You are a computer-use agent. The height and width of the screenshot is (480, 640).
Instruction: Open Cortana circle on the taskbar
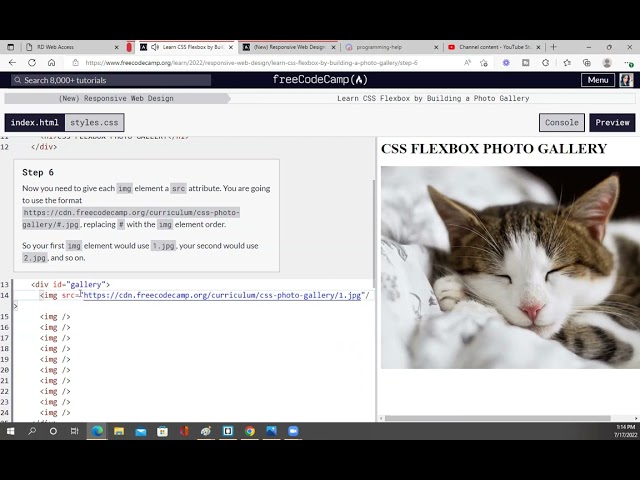[53, 431]
